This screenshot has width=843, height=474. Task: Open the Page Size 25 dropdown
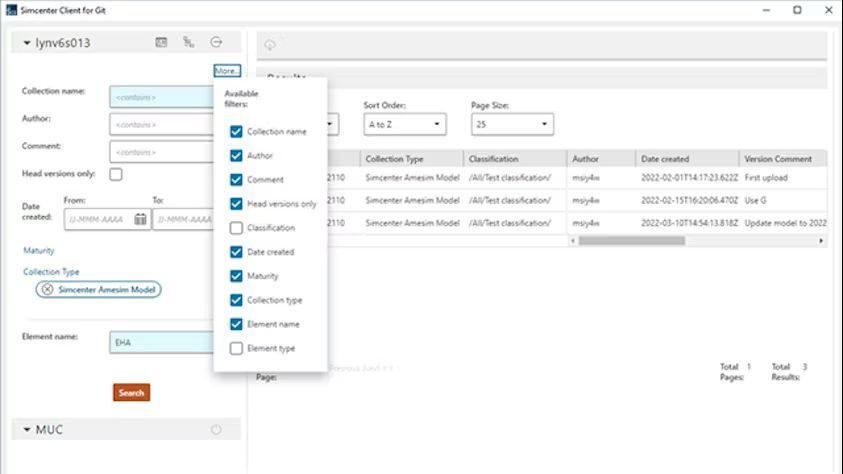pos(512,124)
